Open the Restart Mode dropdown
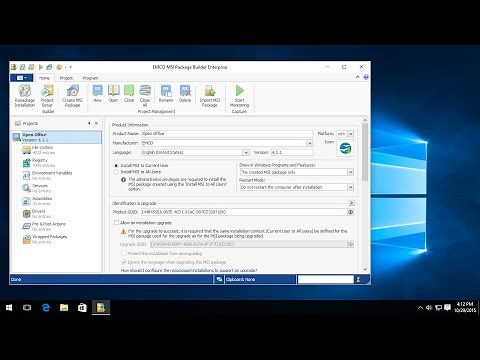The width and height of the screenshot is (480, 360). 350,187
